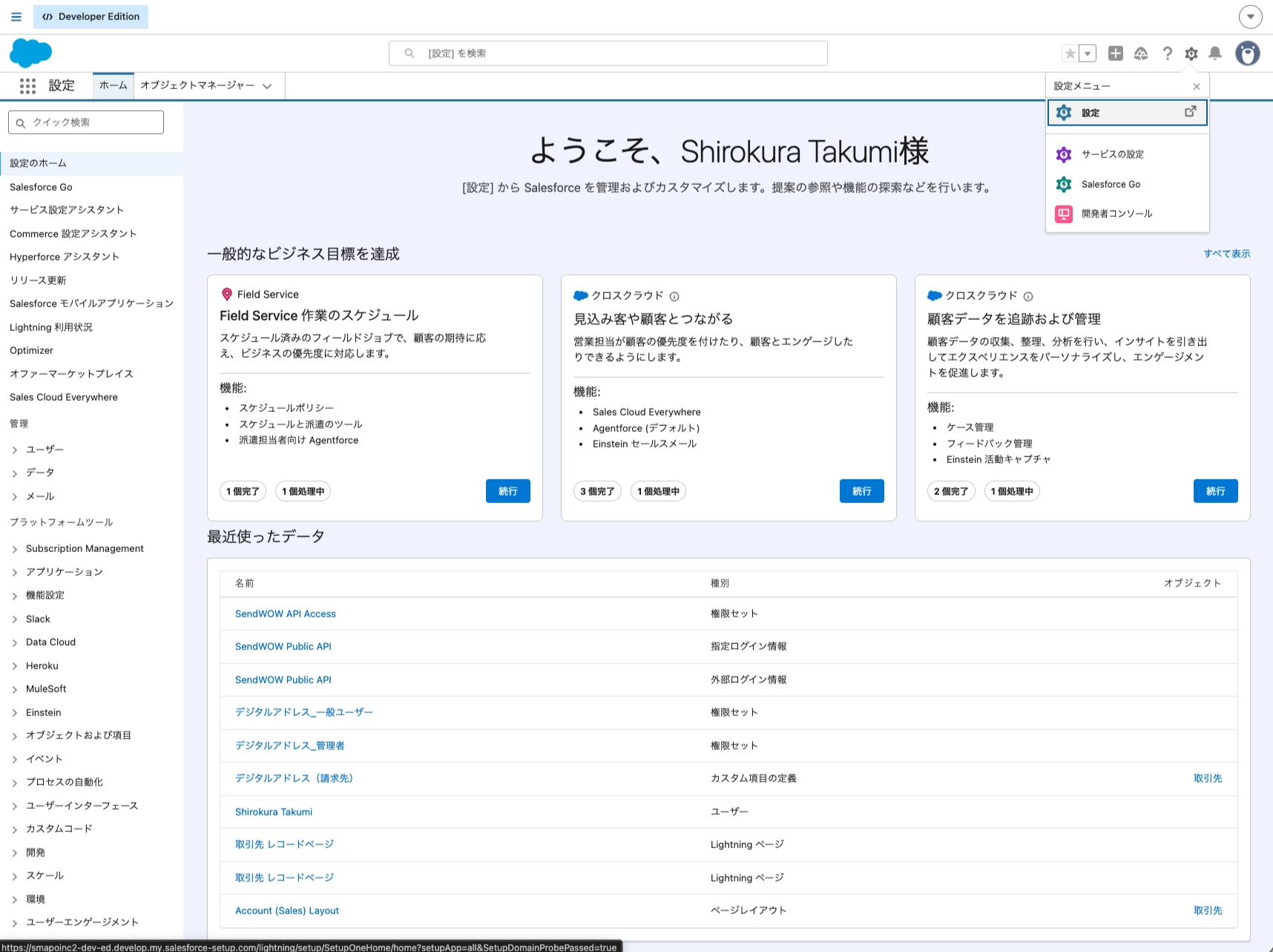Switch to the ホーム tab
The image size is (1273, 952).
coord(114,85)
